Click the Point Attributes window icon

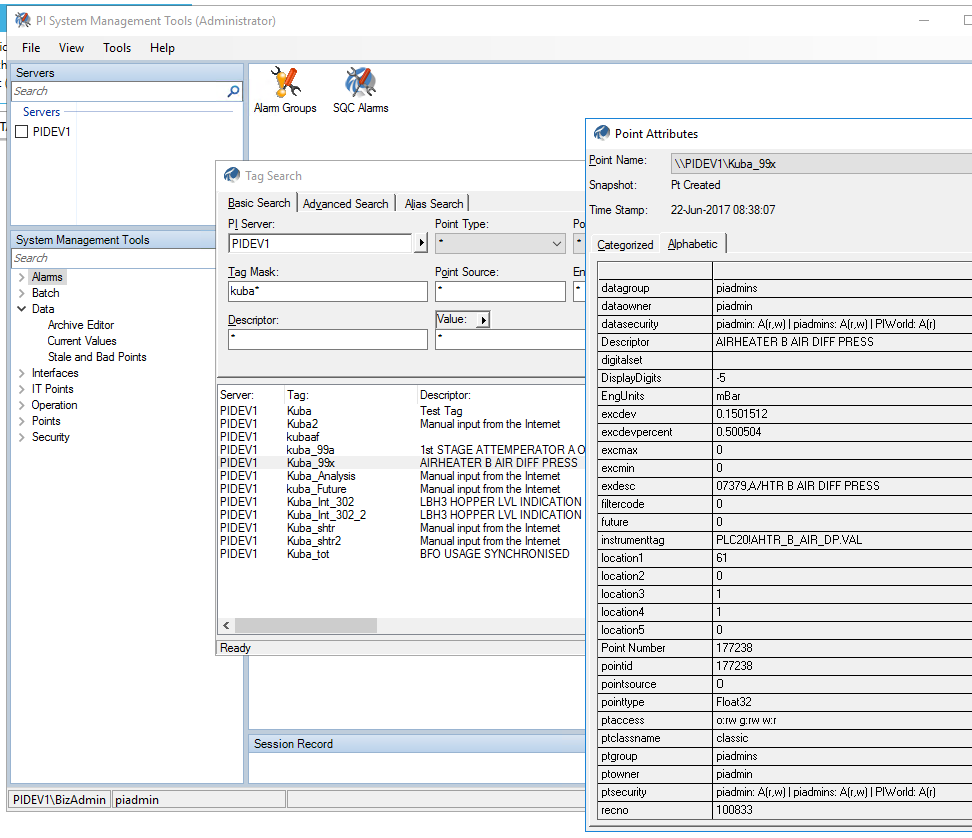tap(601, 133)
